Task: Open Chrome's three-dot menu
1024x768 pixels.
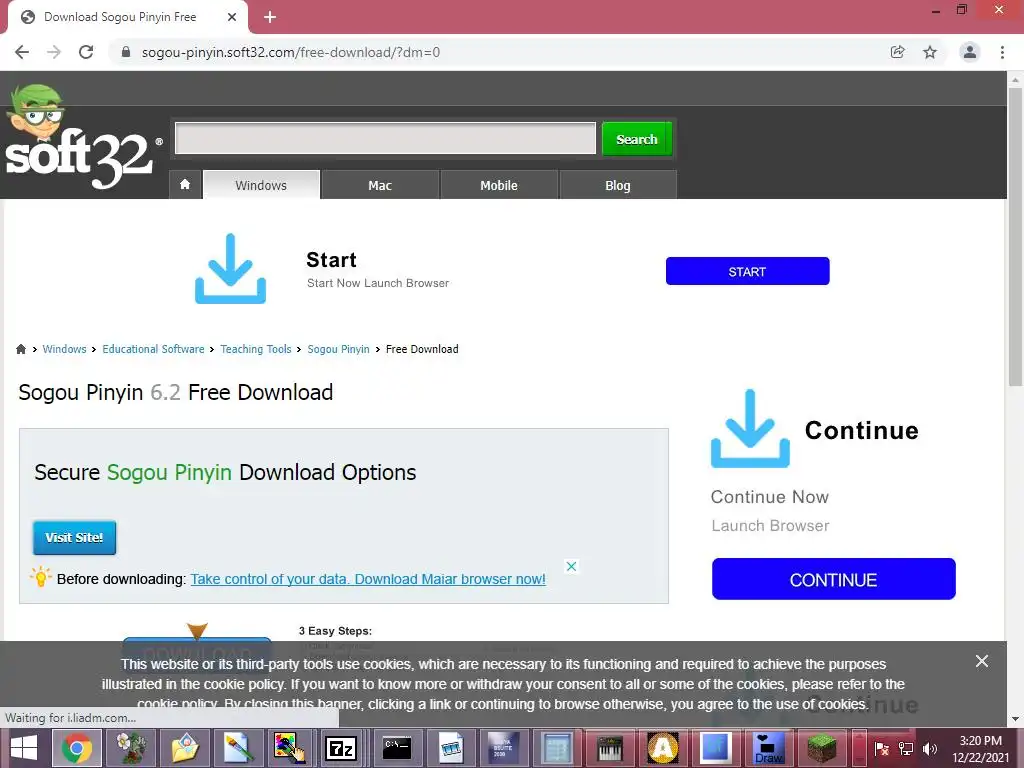Action: 1002,52
